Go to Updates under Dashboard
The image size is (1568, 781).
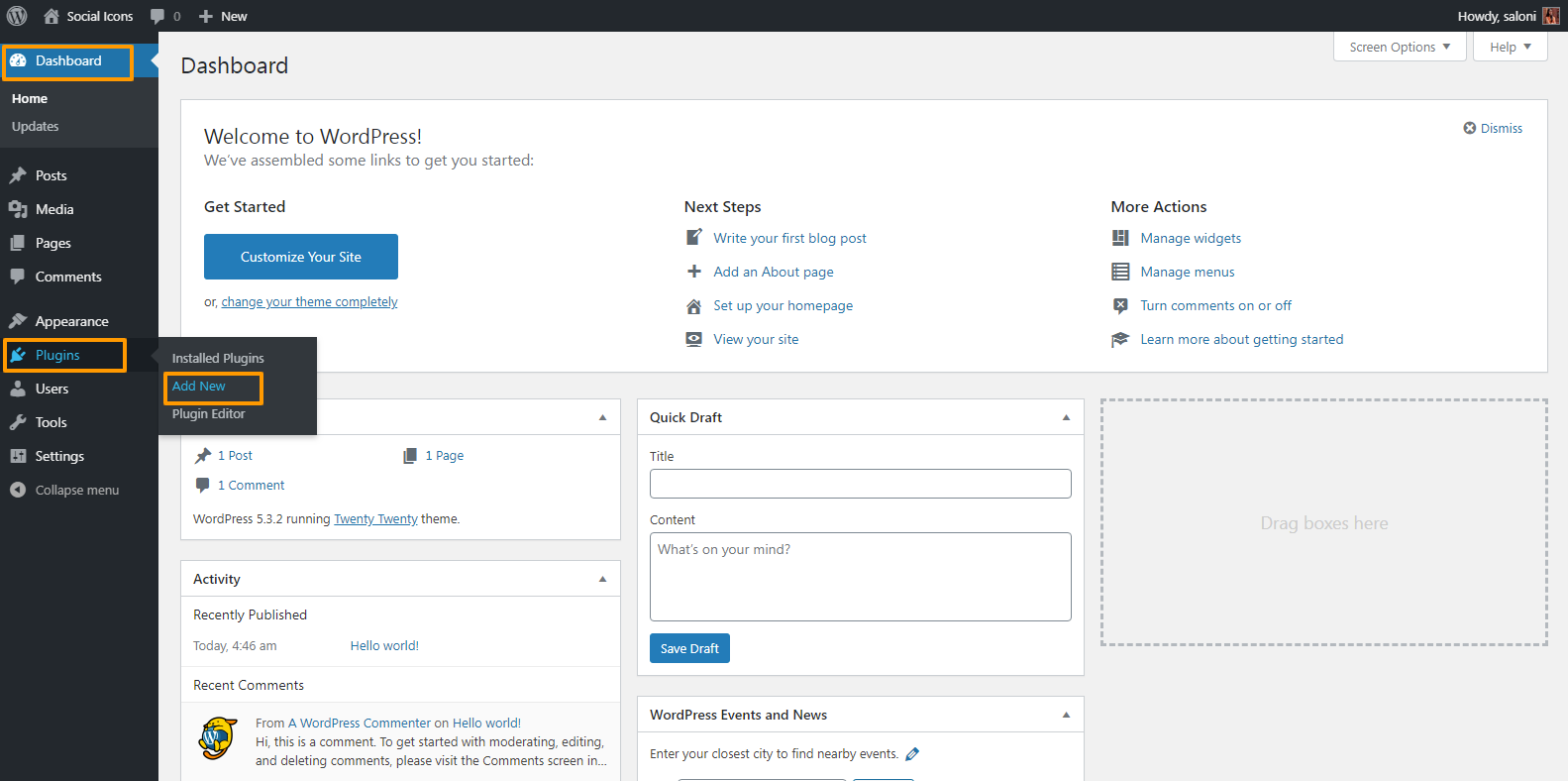click(36, 127)
